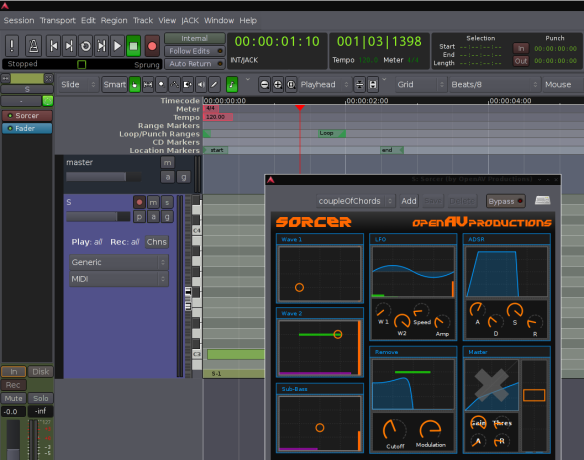The width and height of the screenshot is (584, 460).
Task: Select the Range tool
Action: (148, 85)
